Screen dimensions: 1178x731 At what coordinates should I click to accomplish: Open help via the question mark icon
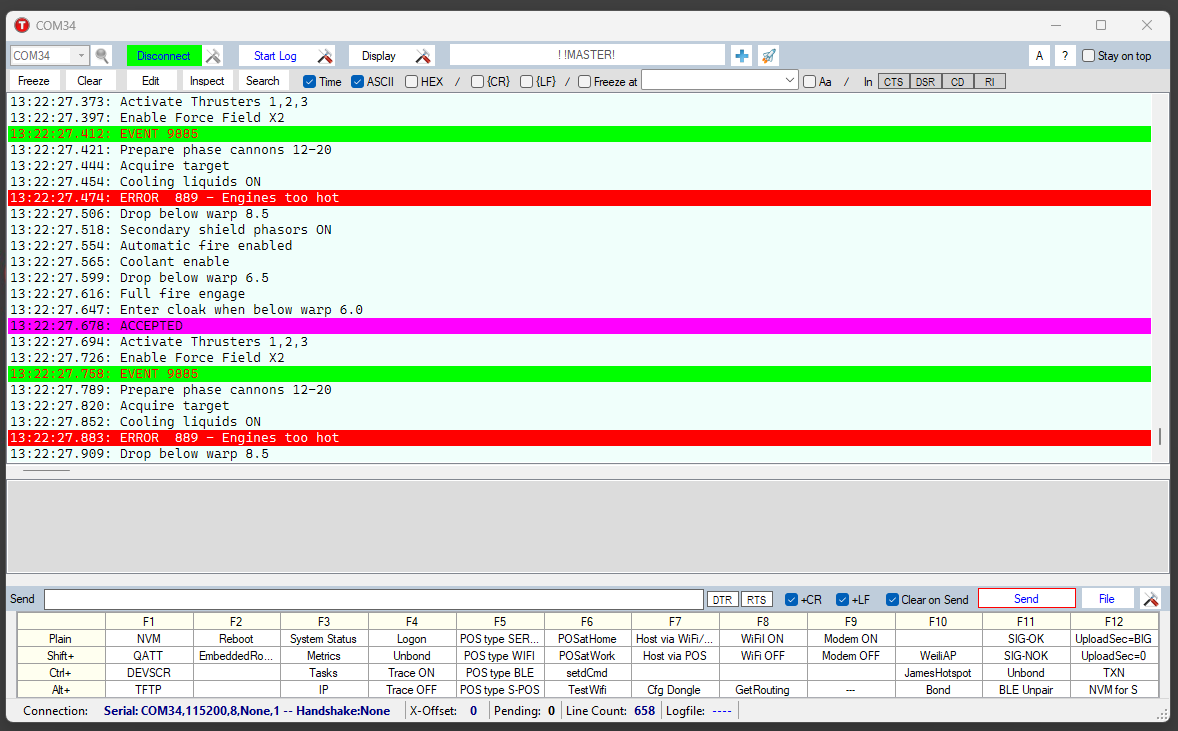pyautogui.click(x=1063, y=55)
